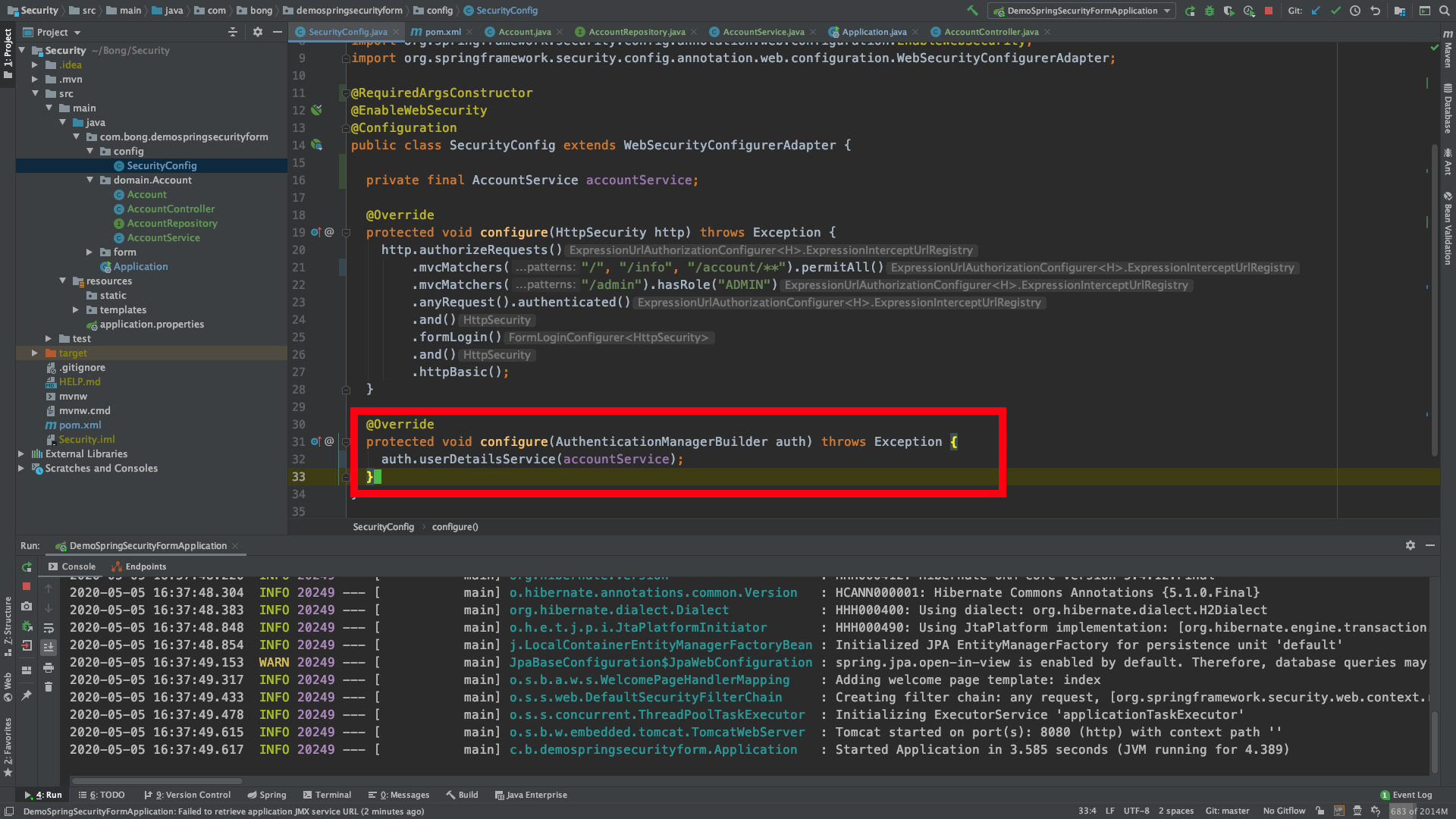Click the Build hammer icon in the toolbar

tap(972, 11)
